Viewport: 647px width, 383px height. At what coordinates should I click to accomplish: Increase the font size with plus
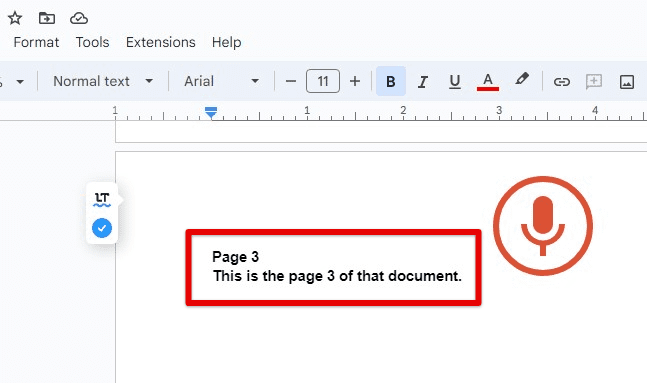tap(355, 81)
